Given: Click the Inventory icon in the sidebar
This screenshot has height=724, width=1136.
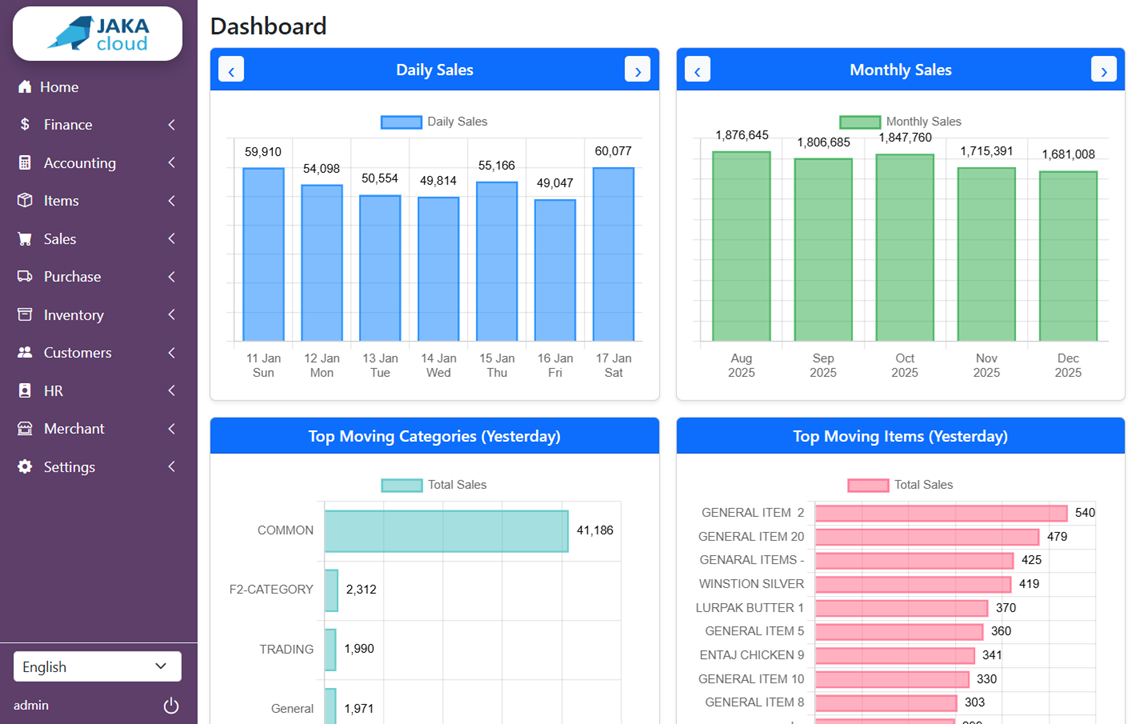Looking at the screenshot, I should [x=24, y=314].
